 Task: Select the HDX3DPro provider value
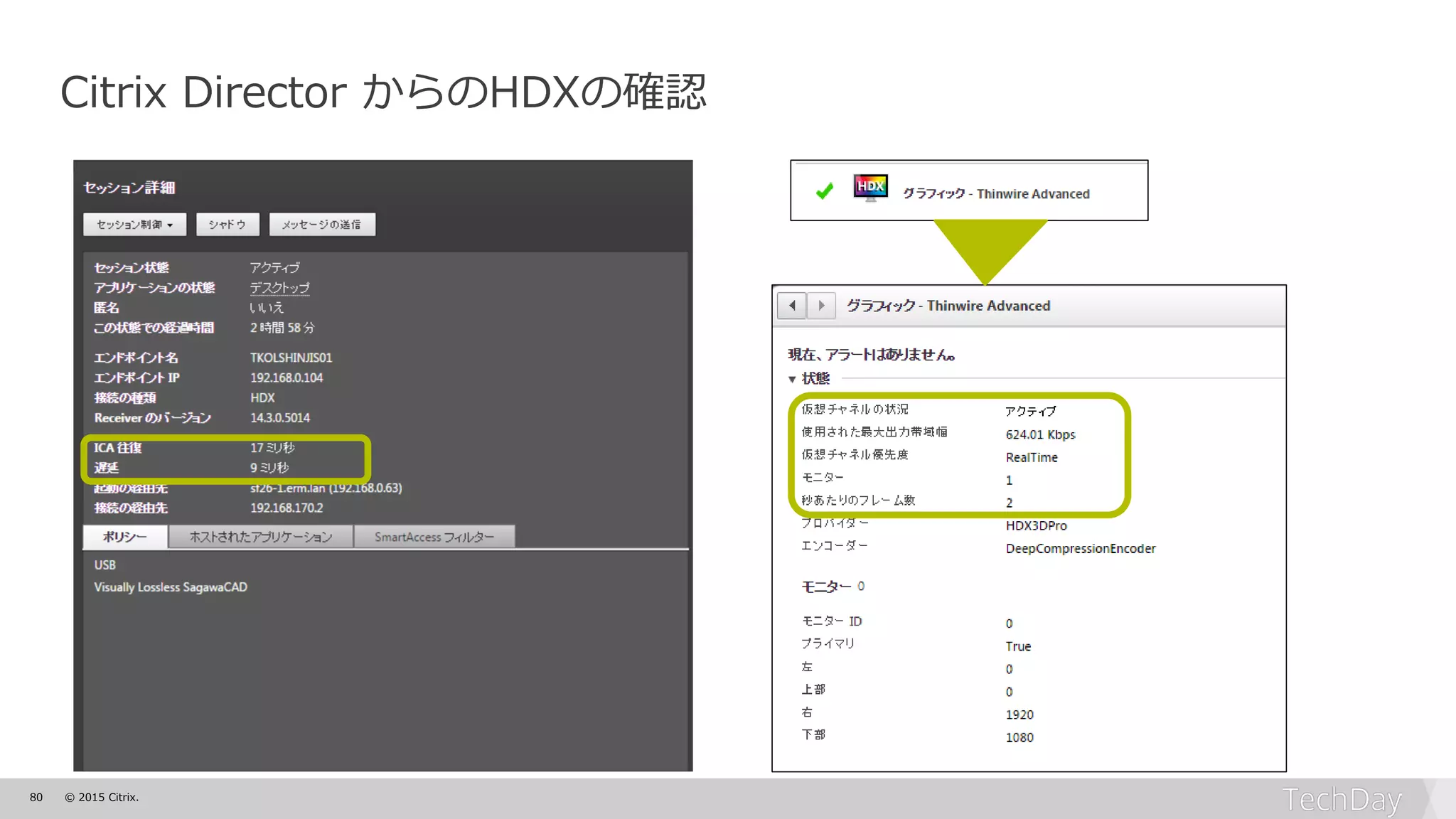pyautogui.click(x=1036, y=525)
